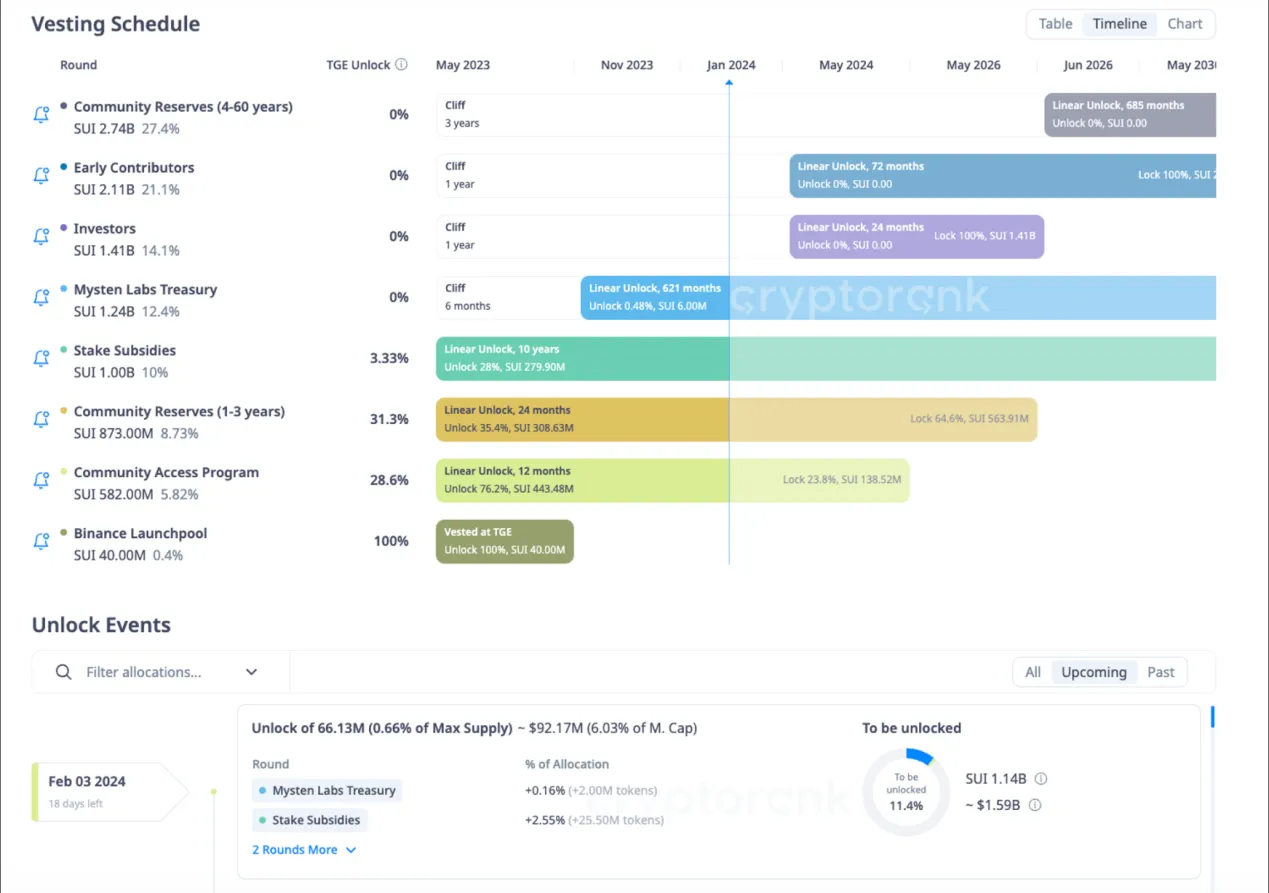Click the Mysten Labs Treasury round tag
Screen dimensions: 1269x893
pyautogui.click(x=327, y=791)
